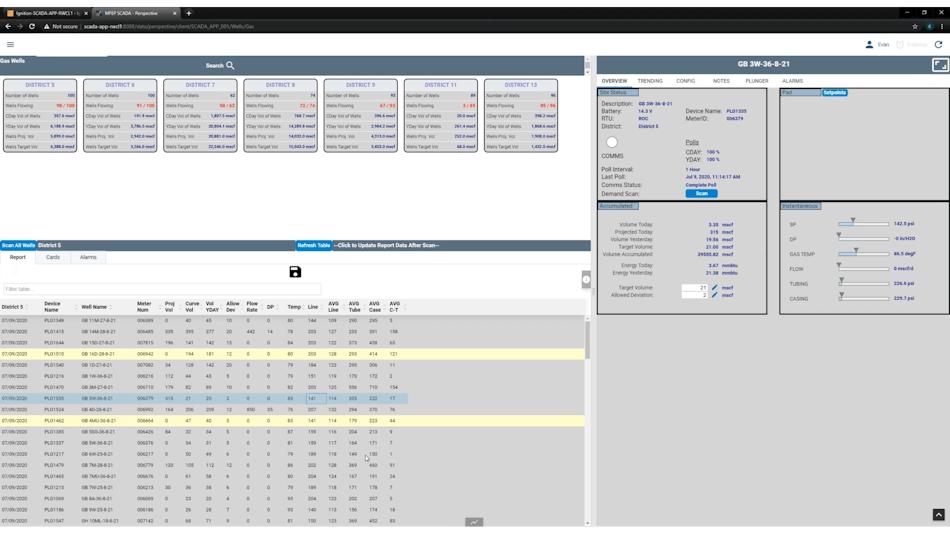Sort table by Flow Rate column
This screenshot has height=534, width=950.
(252, 307)
